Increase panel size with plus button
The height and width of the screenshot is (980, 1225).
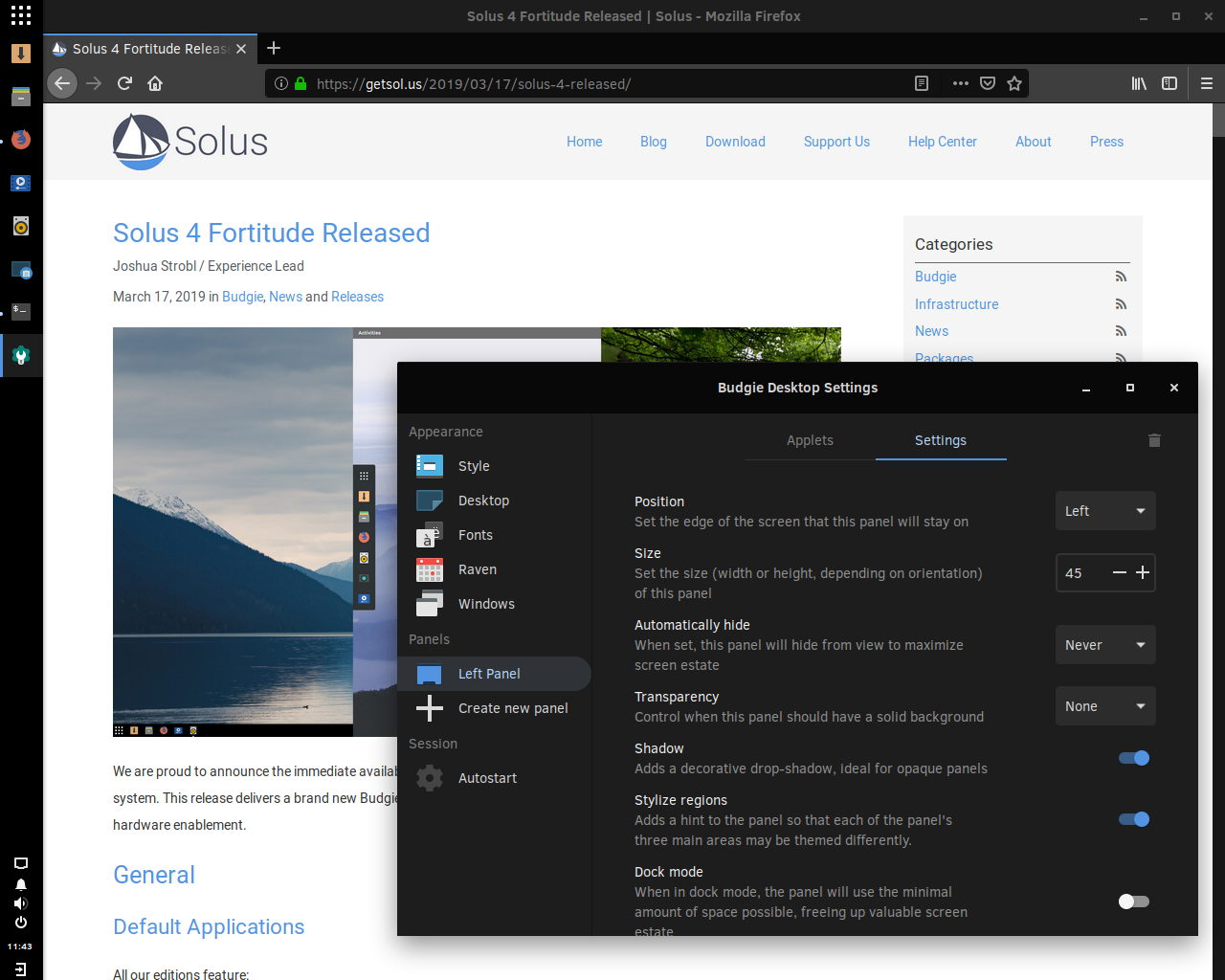(1143, 572)
